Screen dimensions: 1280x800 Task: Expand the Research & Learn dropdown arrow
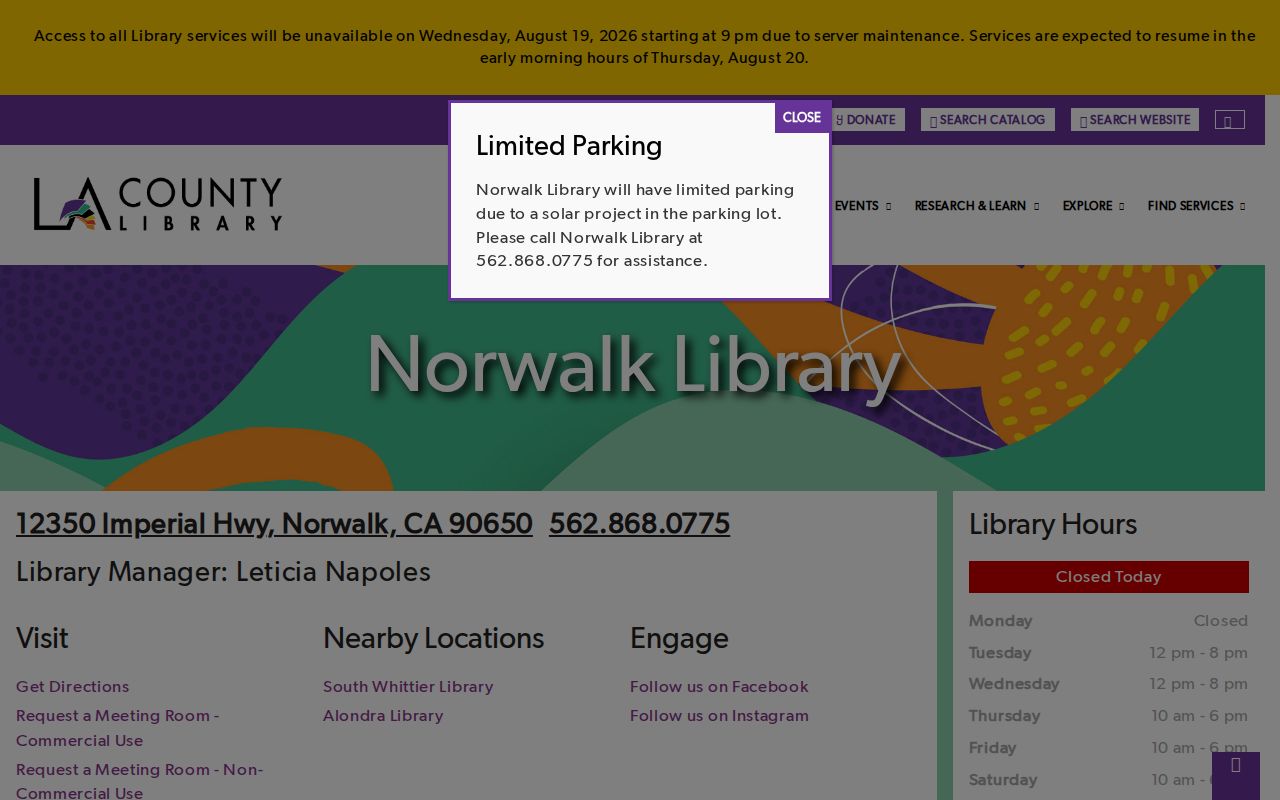(1036, 207)
